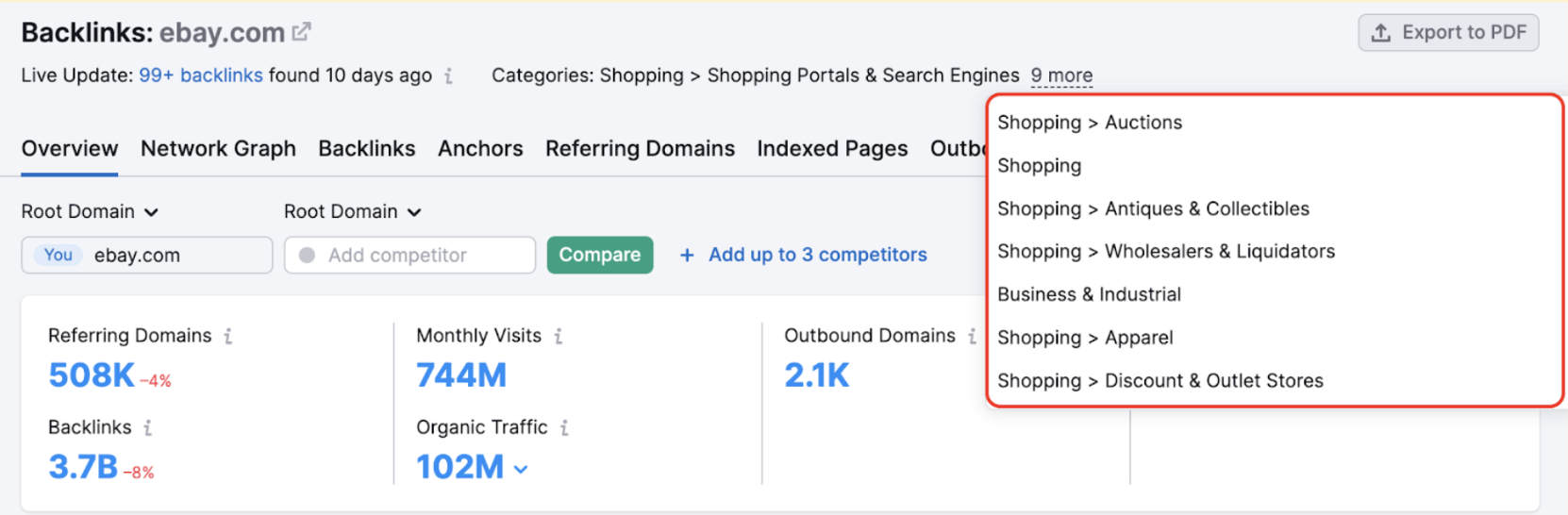Click Export to PDF button

[x=1448, y=32]
